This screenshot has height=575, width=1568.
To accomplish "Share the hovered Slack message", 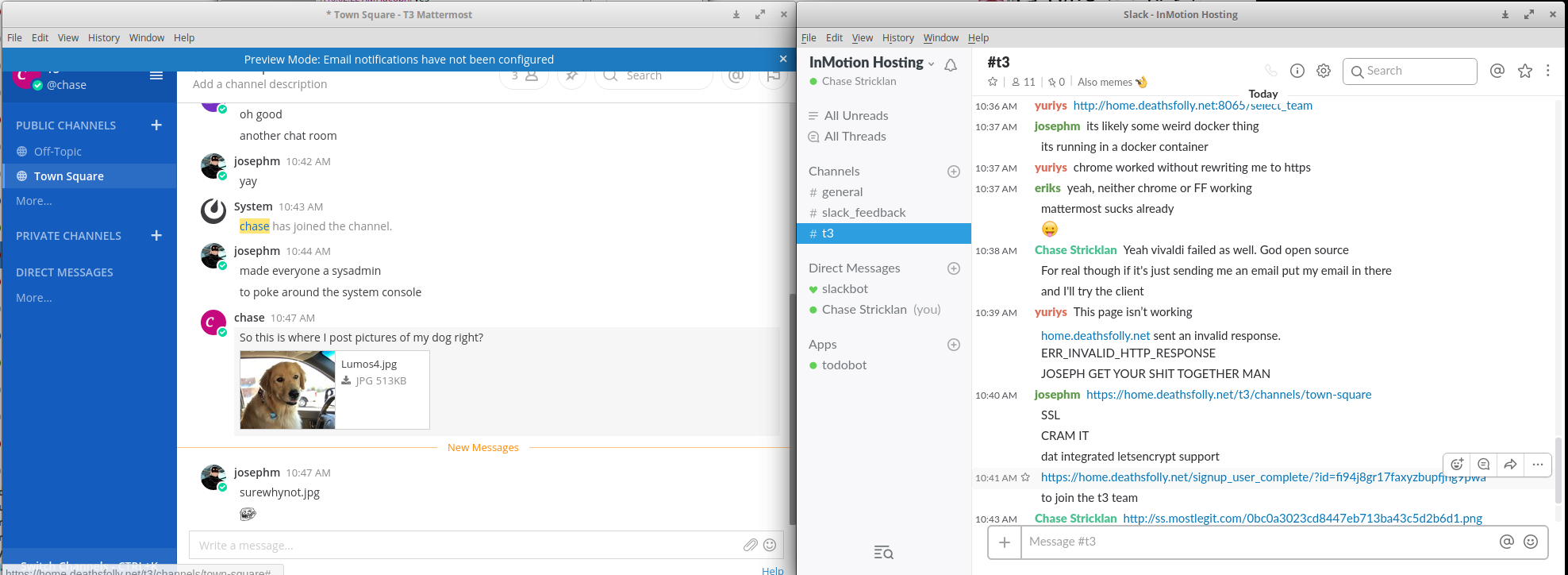I will point(1510,465).
